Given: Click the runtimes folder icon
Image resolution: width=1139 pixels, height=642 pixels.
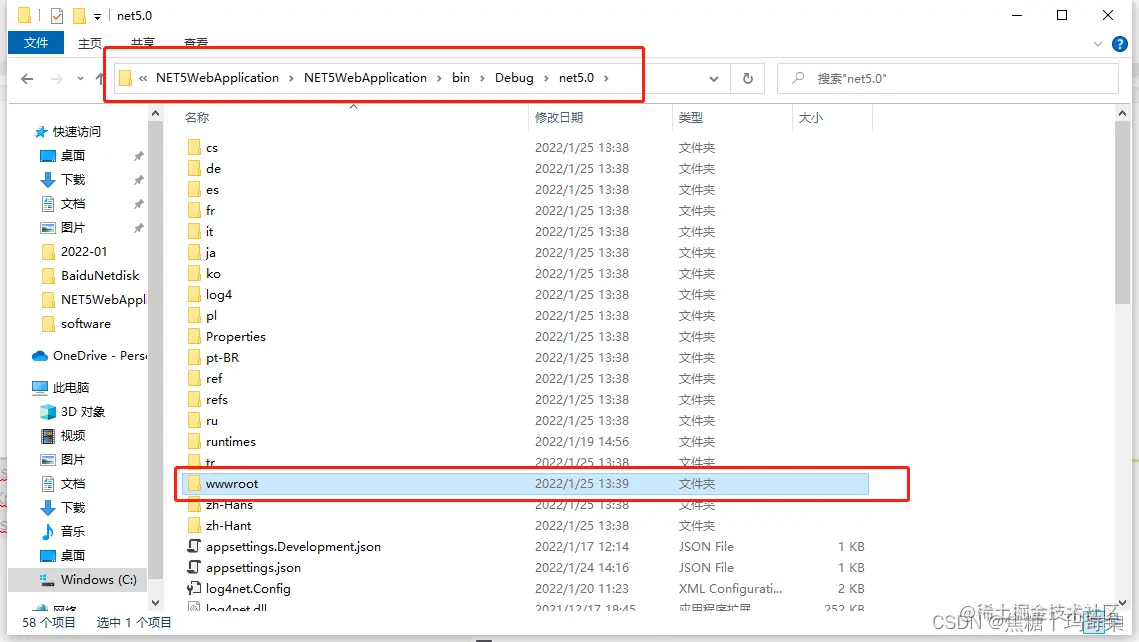Looking at the screenshot, I should pos(194,442).
